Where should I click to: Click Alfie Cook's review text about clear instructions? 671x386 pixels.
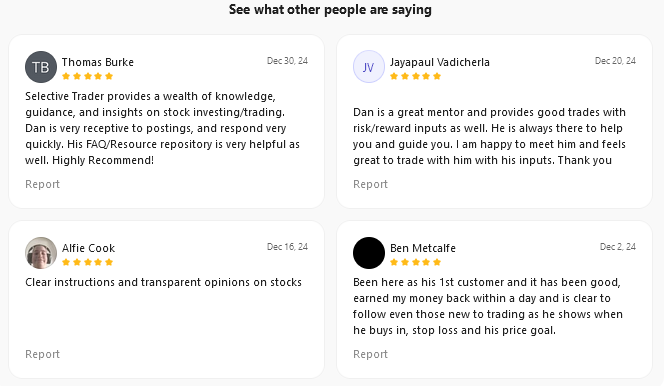click(163, 282)
